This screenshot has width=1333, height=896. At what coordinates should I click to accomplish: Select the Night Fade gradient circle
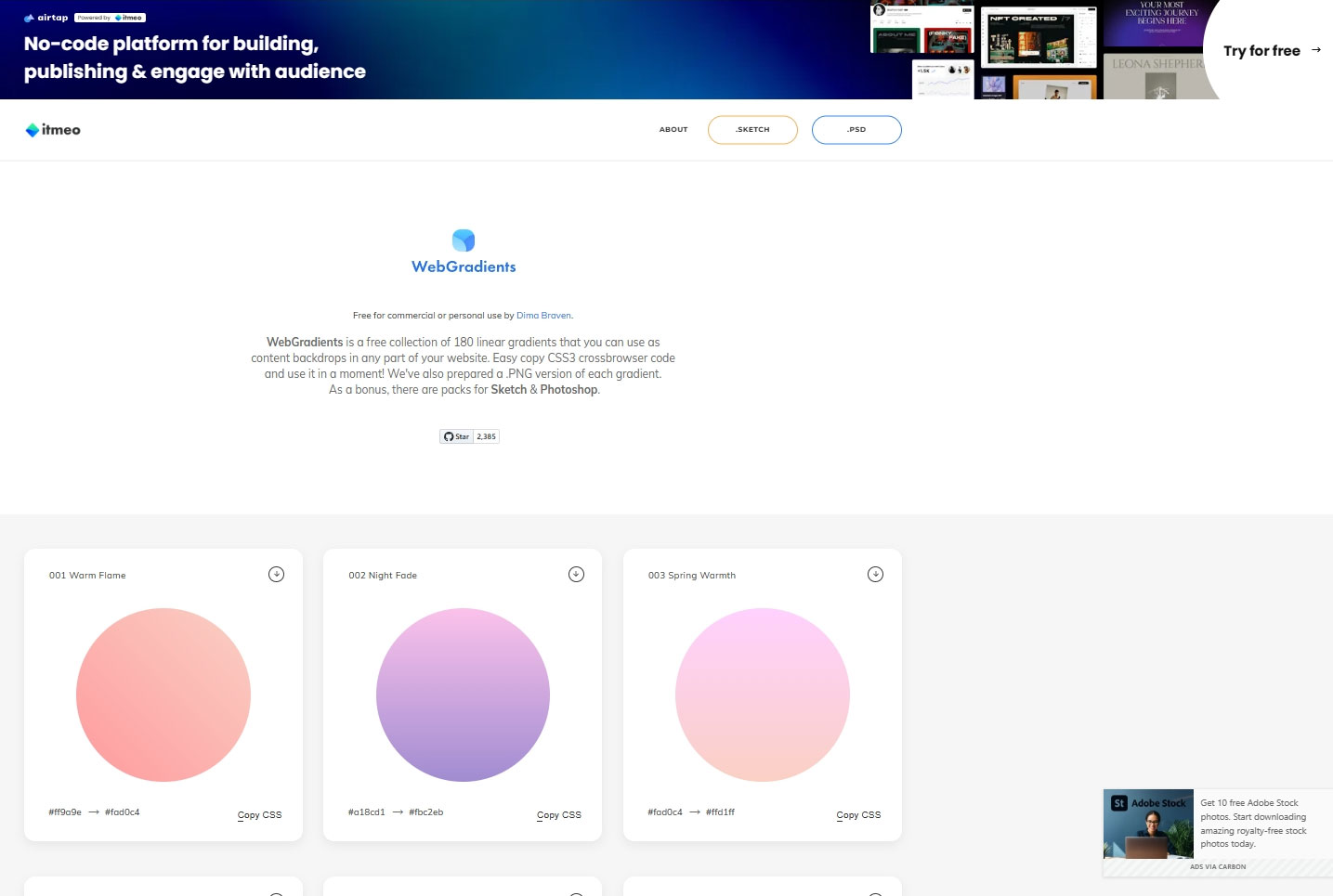click(463, 695)
